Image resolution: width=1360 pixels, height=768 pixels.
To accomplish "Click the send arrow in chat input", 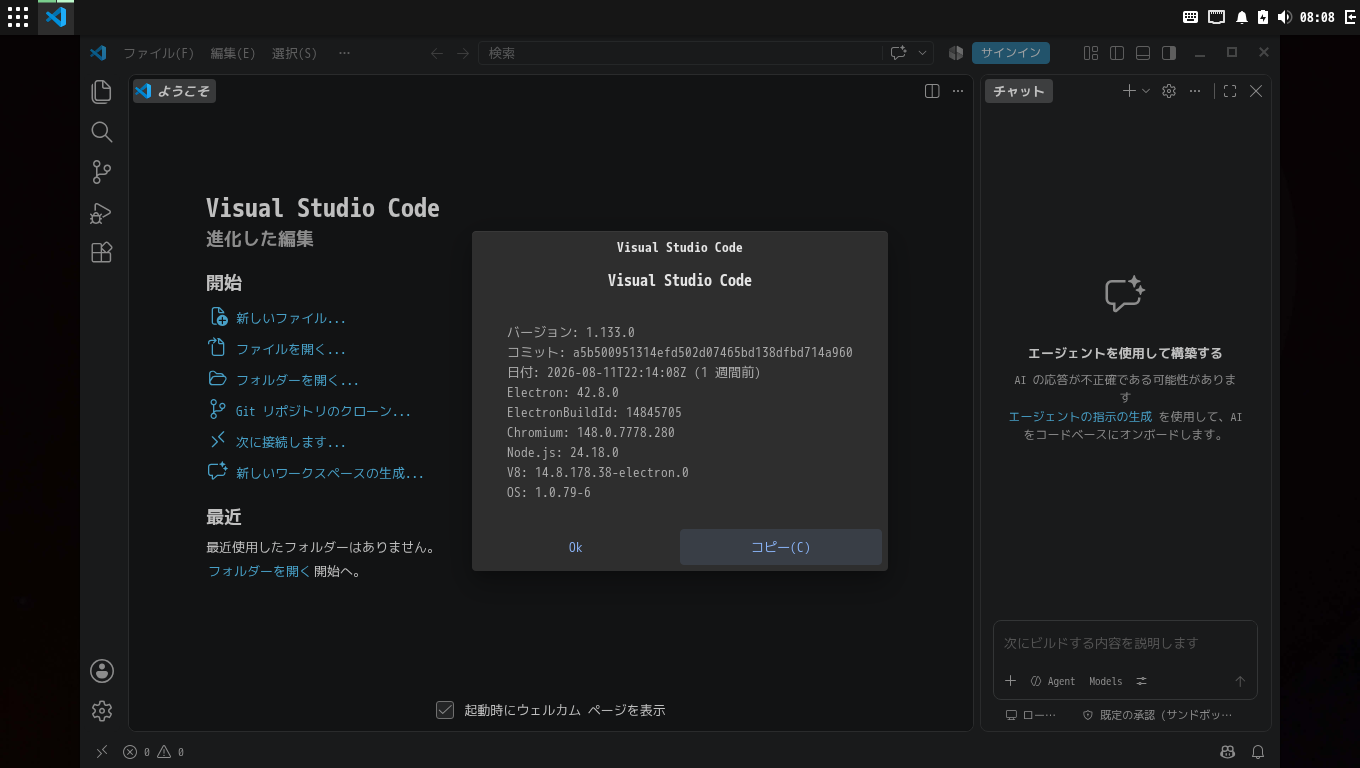I will tap(1240, 681).
